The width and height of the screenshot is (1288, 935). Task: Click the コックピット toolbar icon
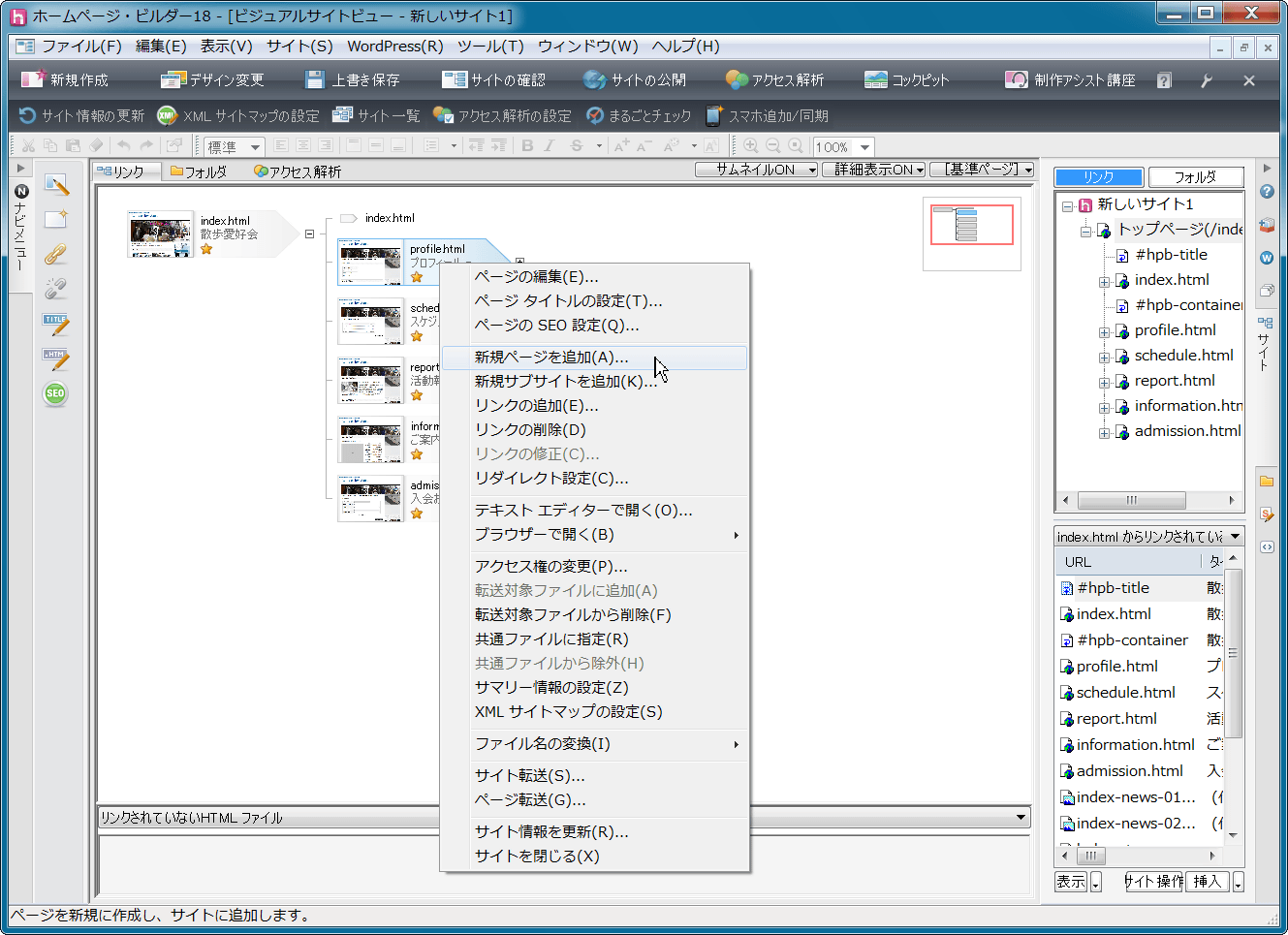pos(876,80)
